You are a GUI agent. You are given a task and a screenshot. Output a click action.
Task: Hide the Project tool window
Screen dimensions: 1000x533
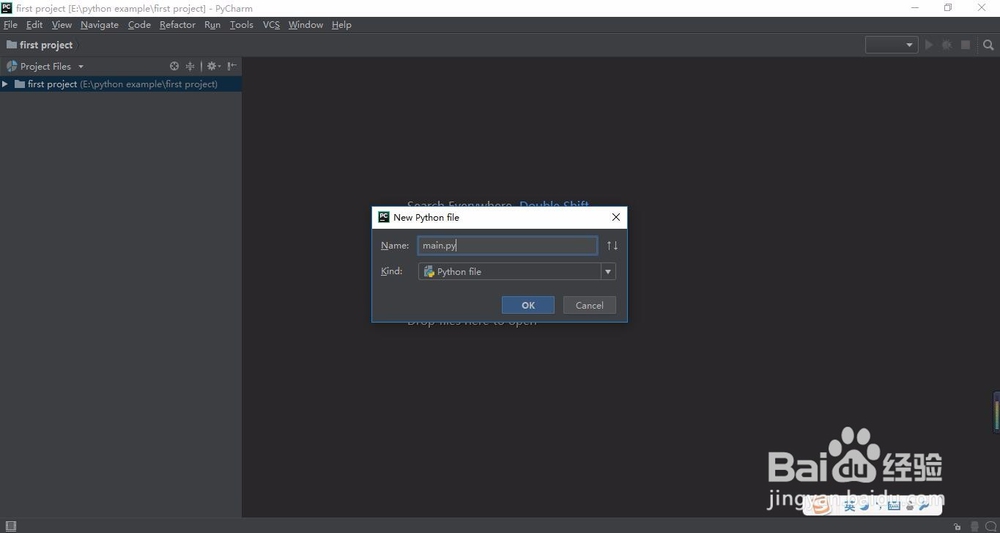[232, 66]
